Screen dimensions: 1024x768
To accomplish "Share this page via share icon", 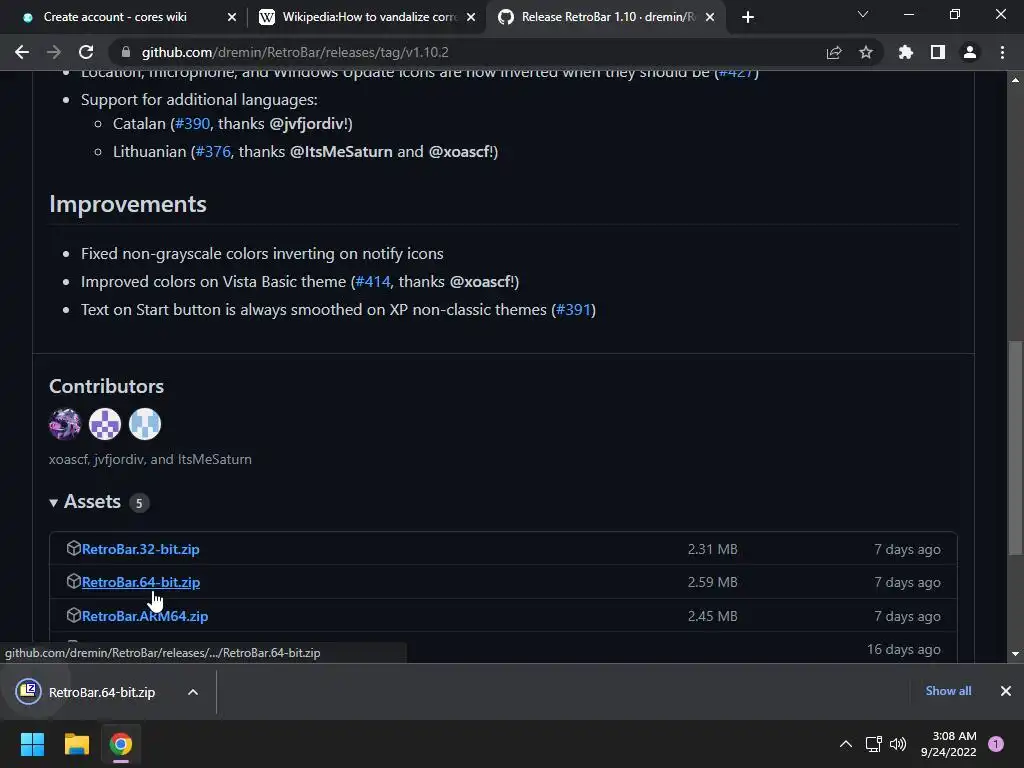I will coord(834,52).
